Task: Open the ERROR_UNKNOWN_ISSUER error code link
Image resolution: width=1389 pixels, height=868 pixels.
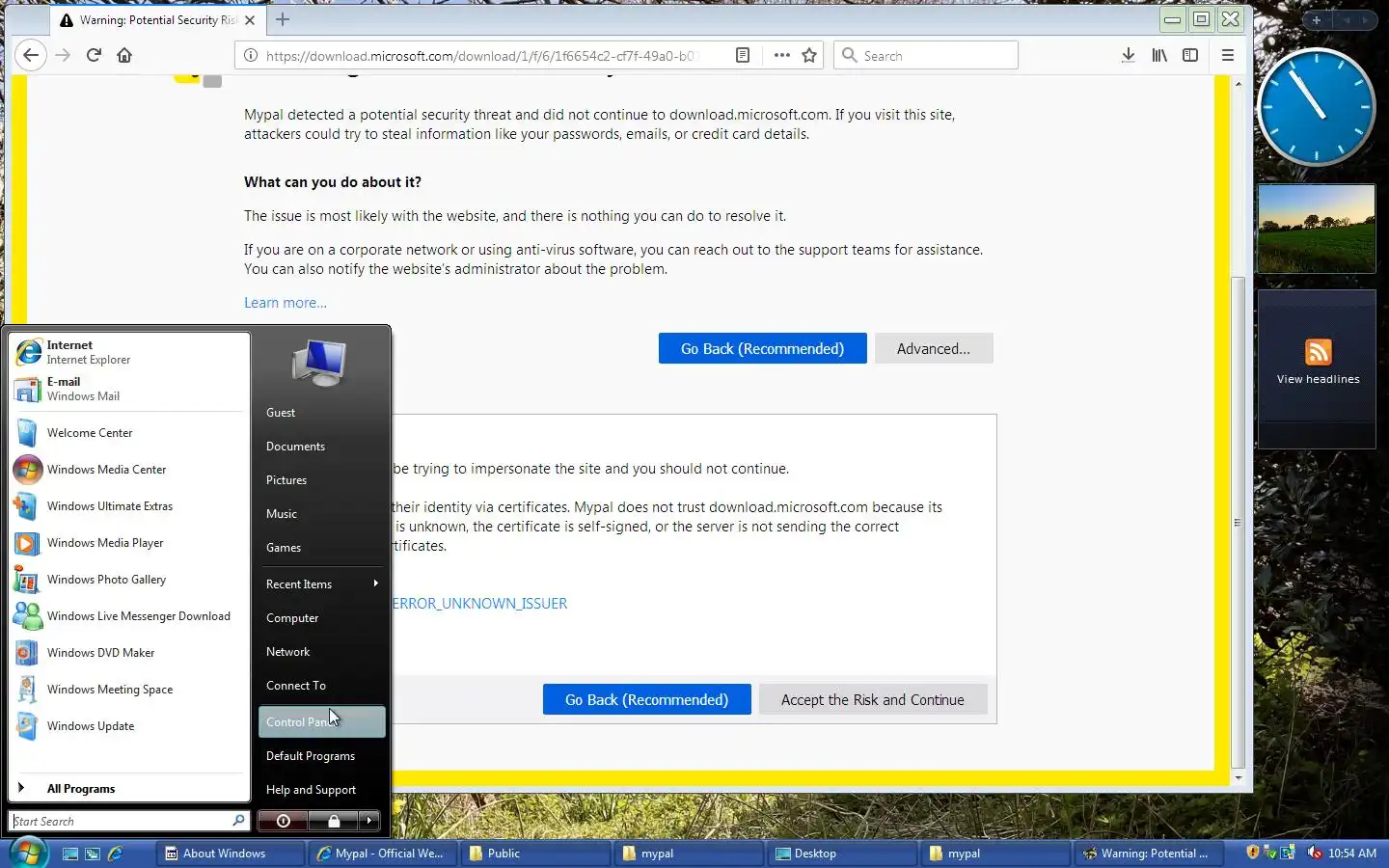Action: click(x=479, y=604)
